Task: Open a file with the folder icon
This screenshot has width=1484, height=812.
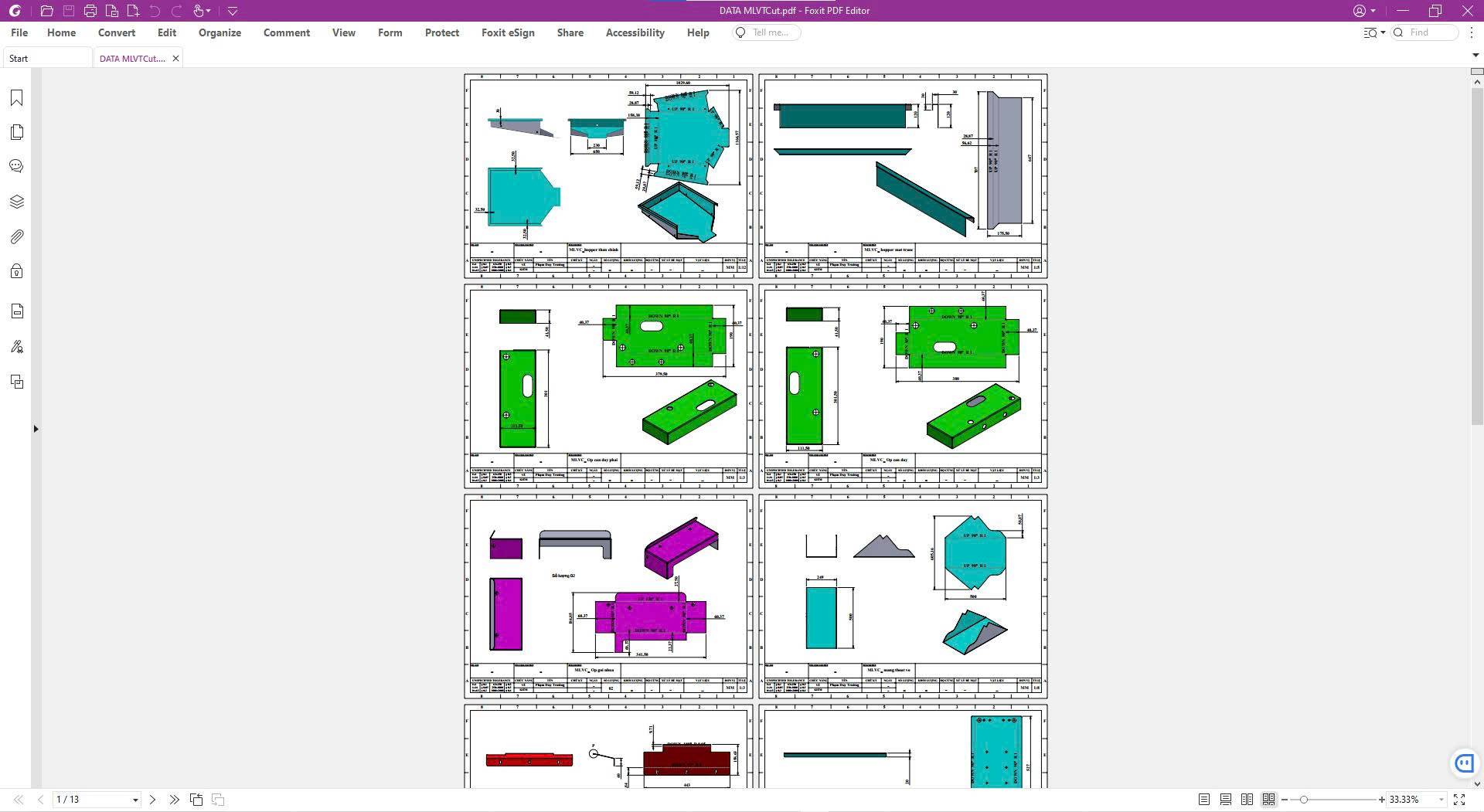Action: 46,11
